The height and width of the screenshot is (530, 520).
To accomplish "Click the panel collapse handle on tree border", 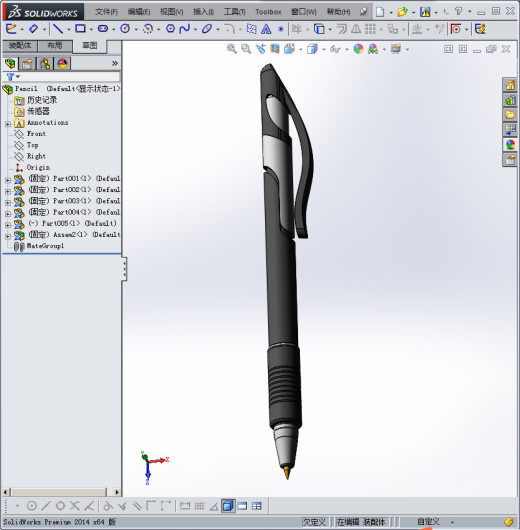I will (124, 269).
